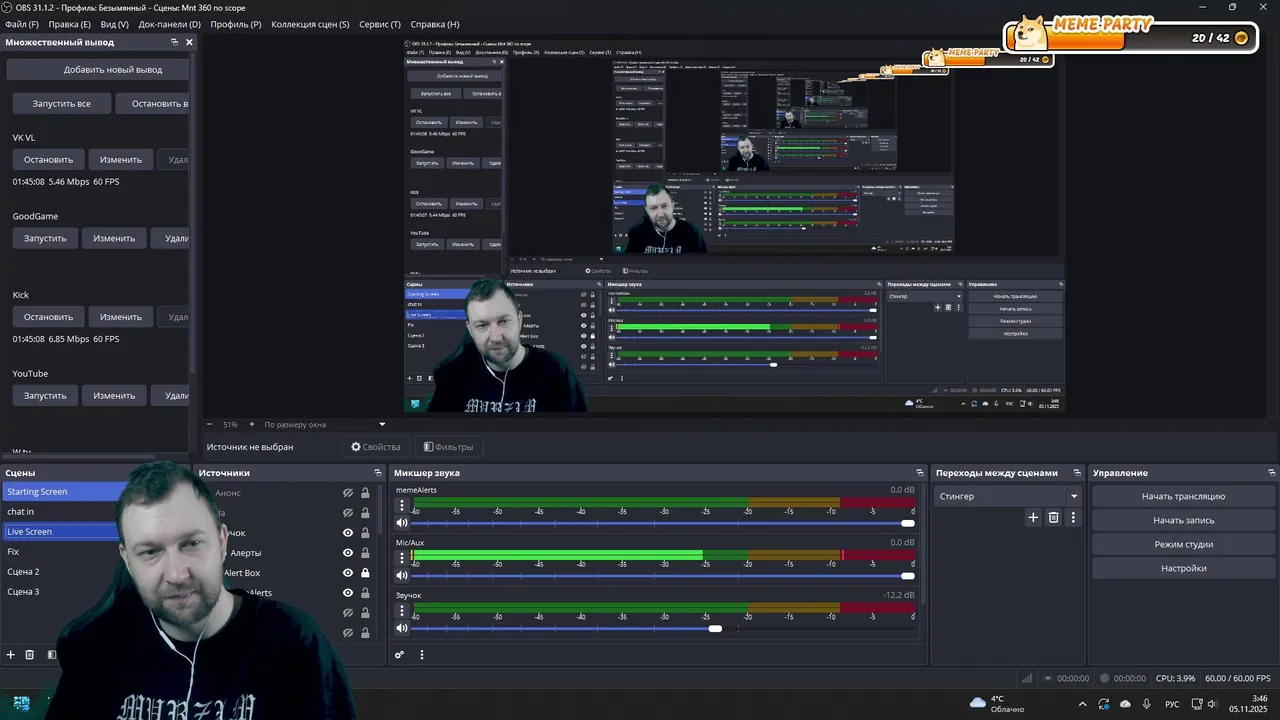Lock the Алерты source
This screenshot has width=1280, height=720.
coord(365,553)
